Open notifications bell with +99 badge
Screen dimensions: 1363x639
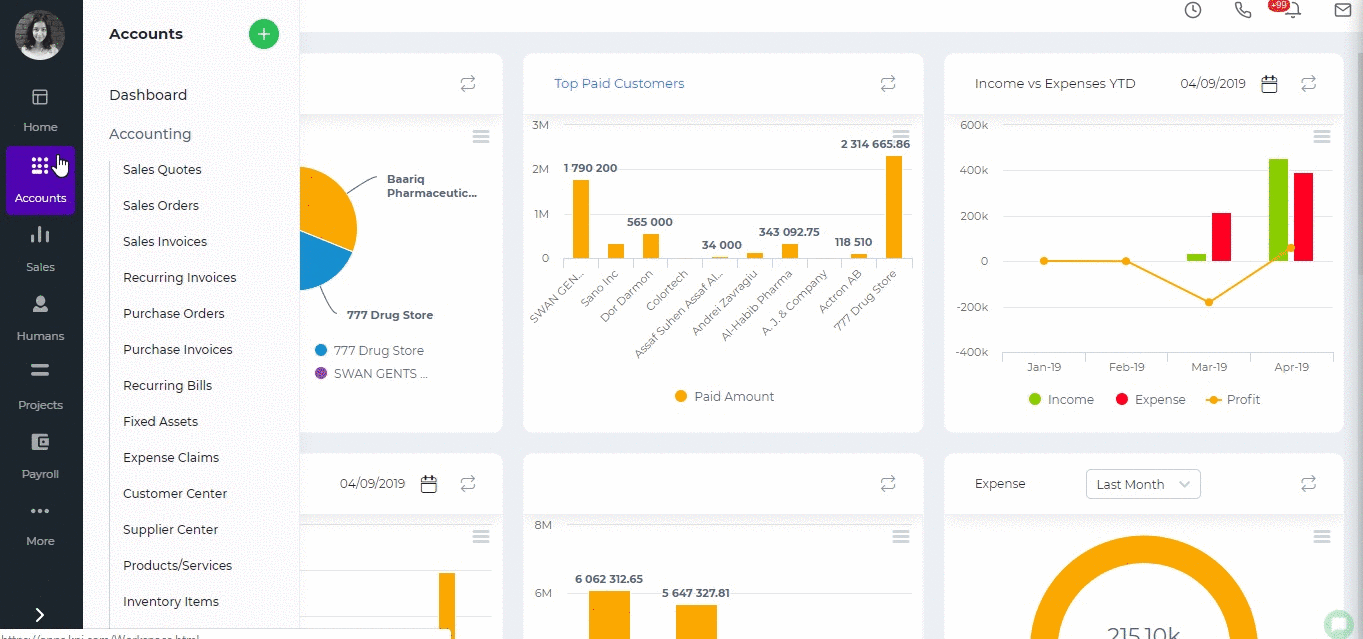coord(1291,9)
